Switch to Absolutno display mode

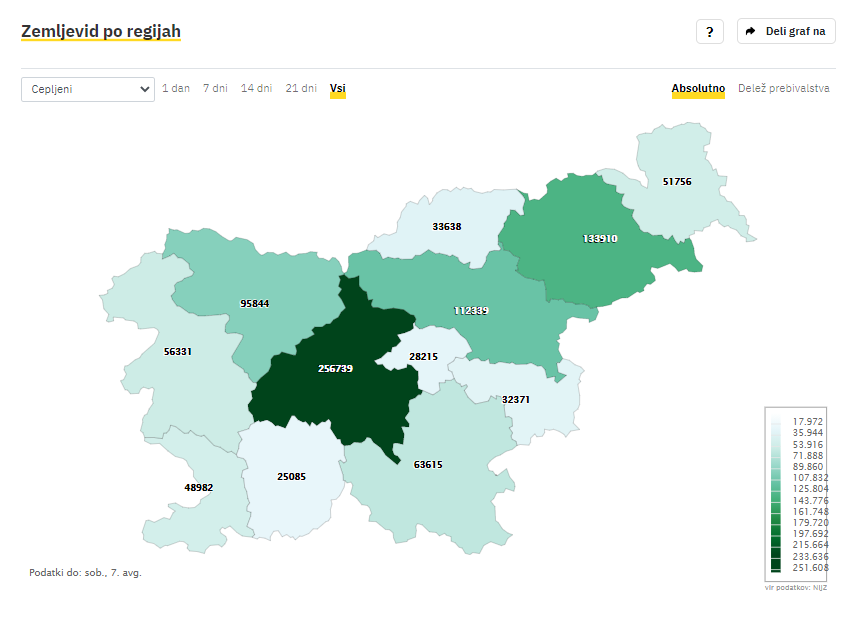(x=698, y=88)
